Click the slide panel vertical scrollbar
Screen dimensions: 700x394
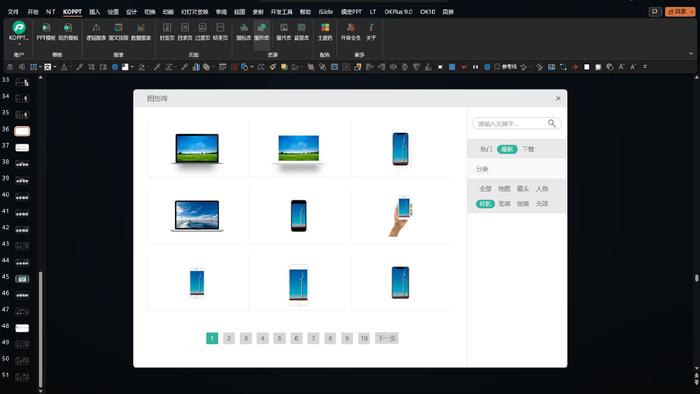pos(40,328)
